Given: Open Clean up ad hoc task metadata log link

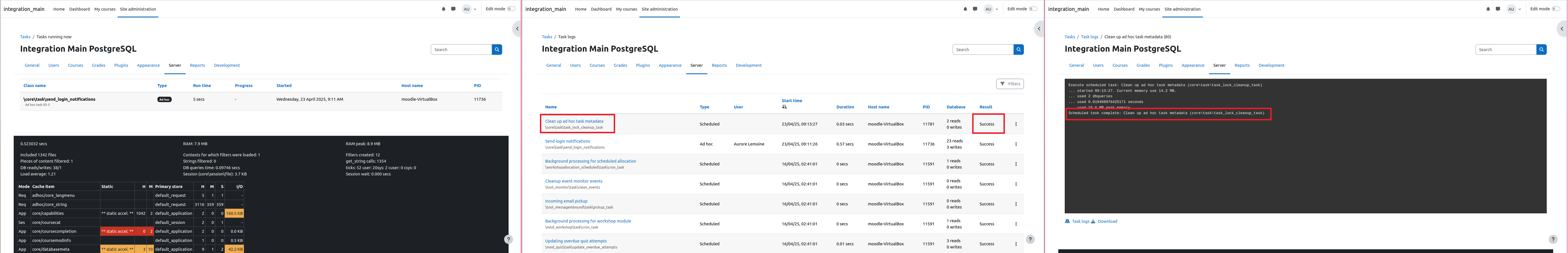Looking at the screenshot, I should tap(574, 121).
